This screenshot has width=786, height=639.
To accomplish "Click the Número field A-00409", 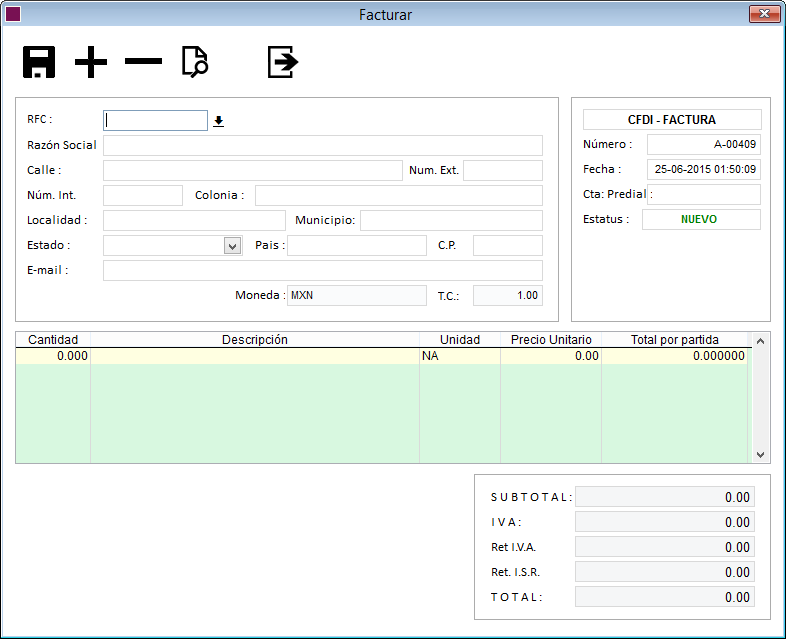I will click(x=704, y=144).
